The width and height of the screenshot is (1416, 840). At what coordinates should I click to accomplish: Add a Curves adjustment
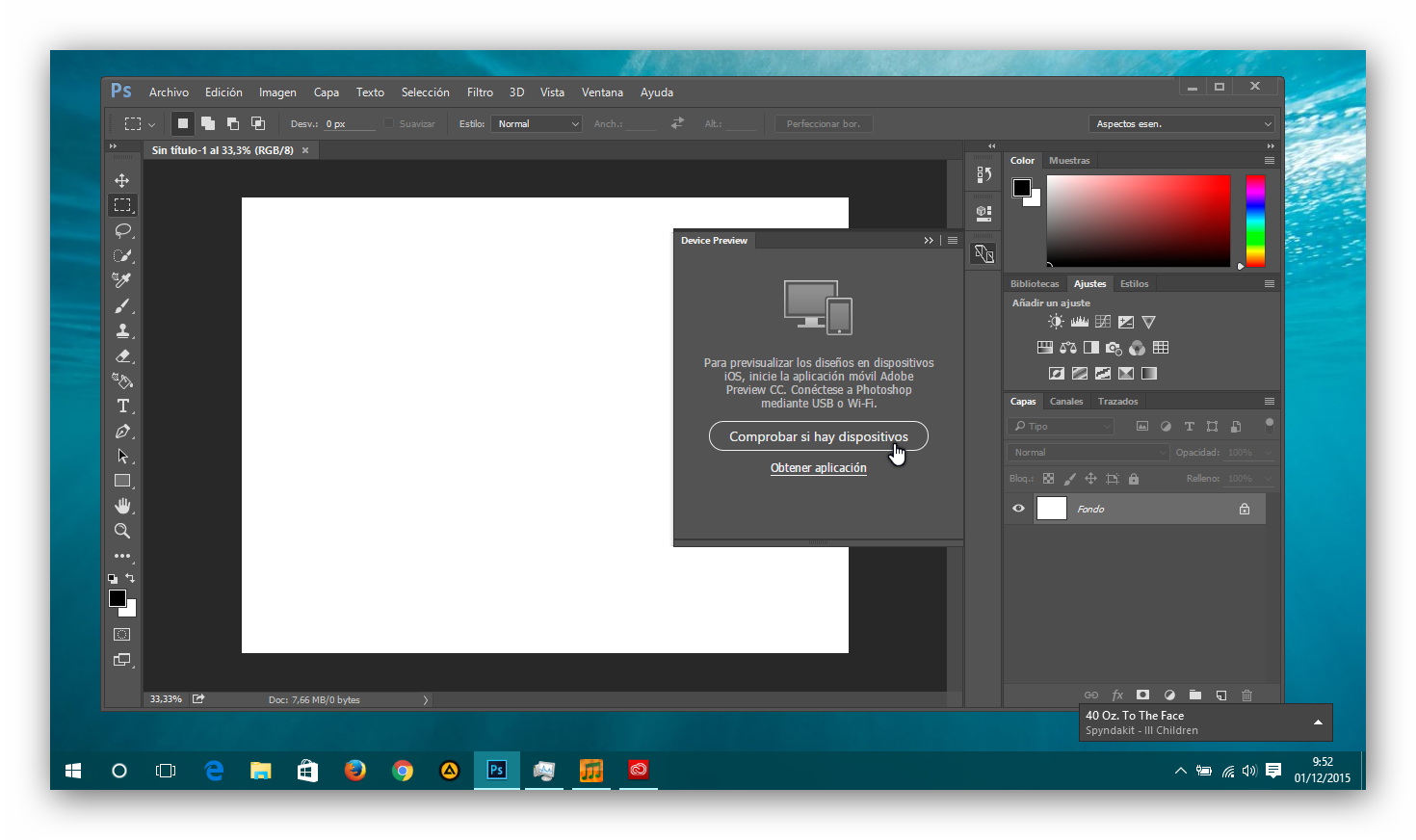point(1102,322)
